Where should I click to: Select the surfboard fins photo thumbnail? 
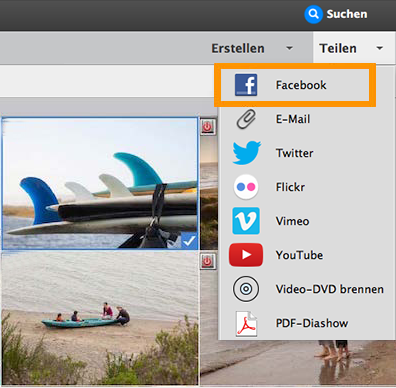pyautogui.click(x=100, y=183)
